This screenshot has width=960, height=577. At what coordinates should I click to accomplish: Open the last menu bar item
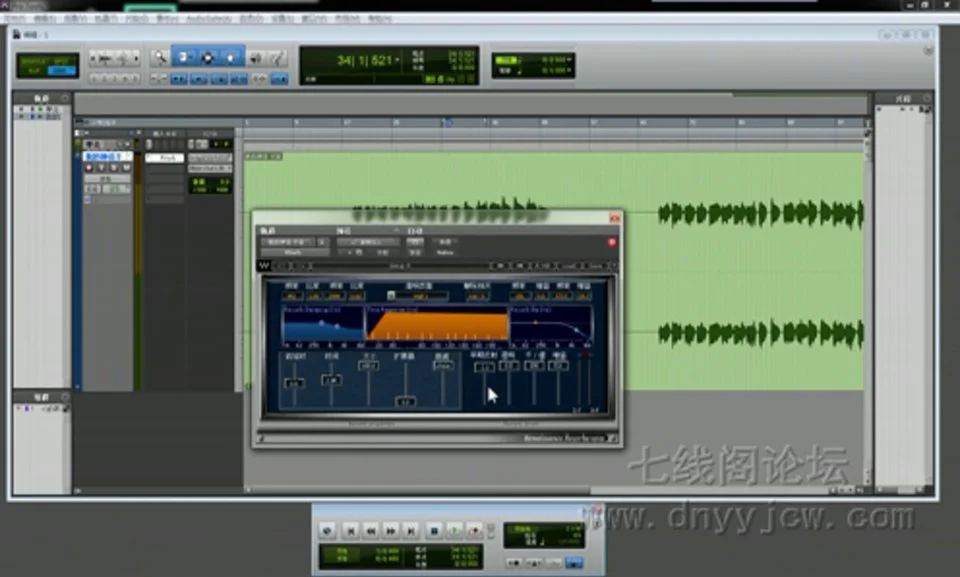380,18
